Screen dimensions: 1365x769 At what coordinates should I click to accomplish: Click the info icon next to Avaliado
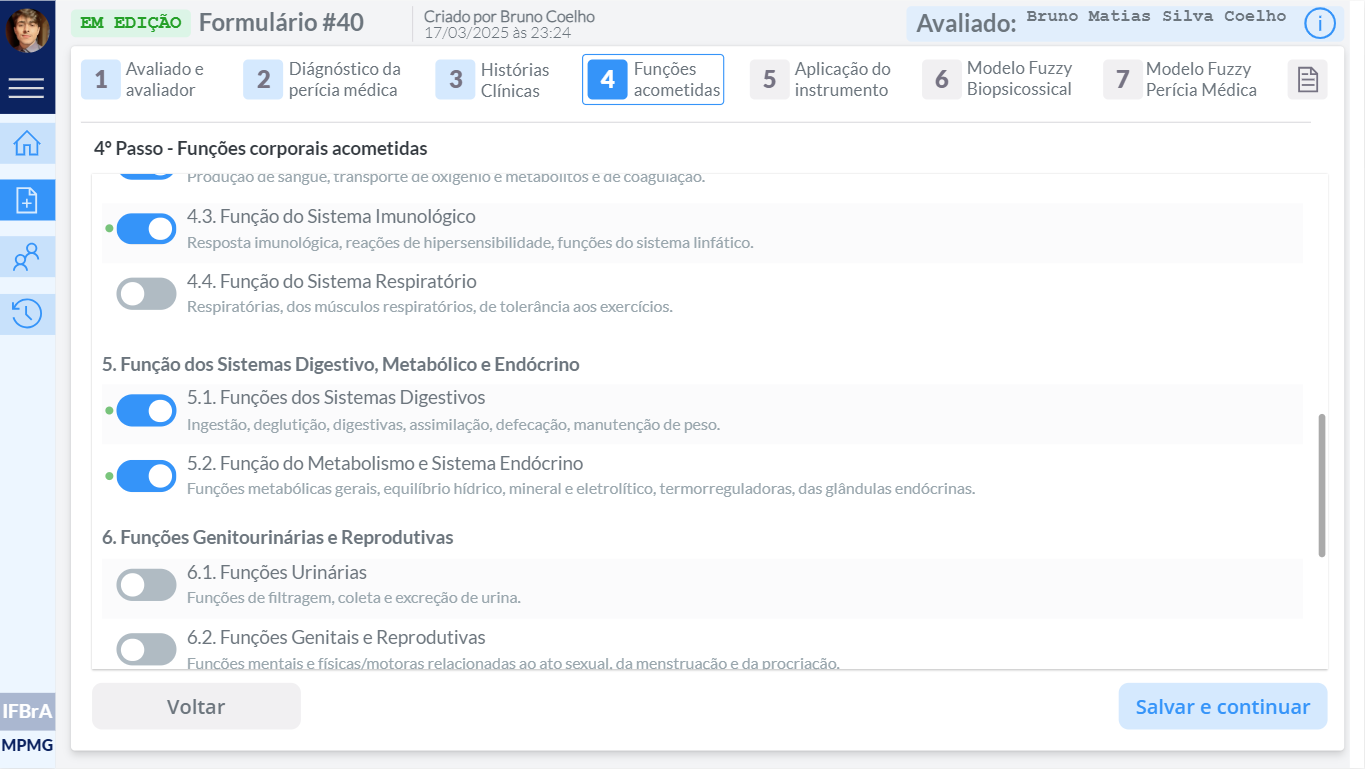(x=1320, y=23)
